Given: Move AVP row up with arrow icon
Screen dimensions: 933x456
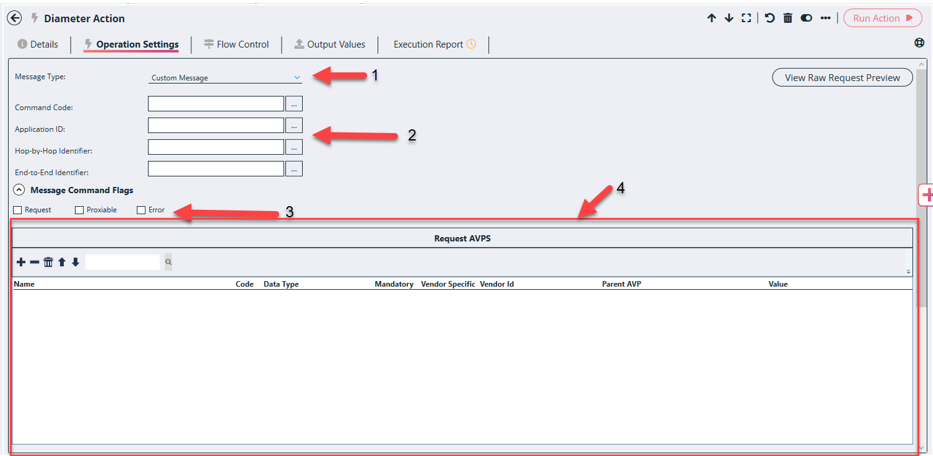Looking at the screenshot, I should coord(62,262).
